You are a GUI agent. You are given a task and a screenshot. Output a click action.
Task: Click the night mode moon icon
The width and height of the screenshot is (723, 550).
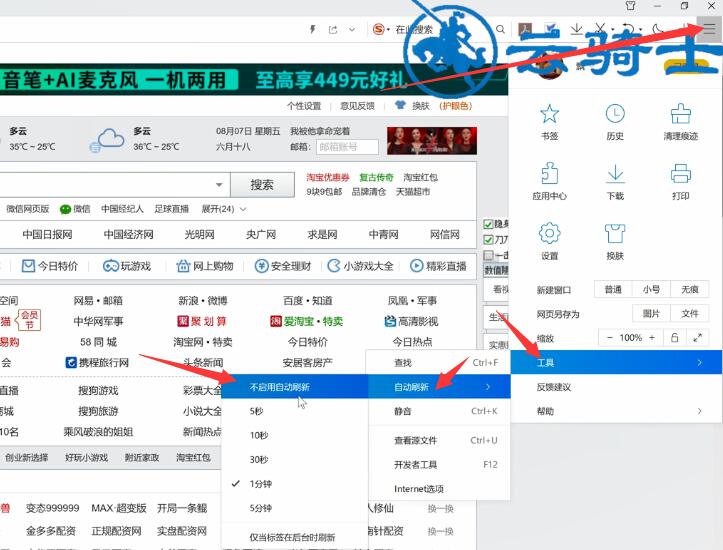coord(658,29)
